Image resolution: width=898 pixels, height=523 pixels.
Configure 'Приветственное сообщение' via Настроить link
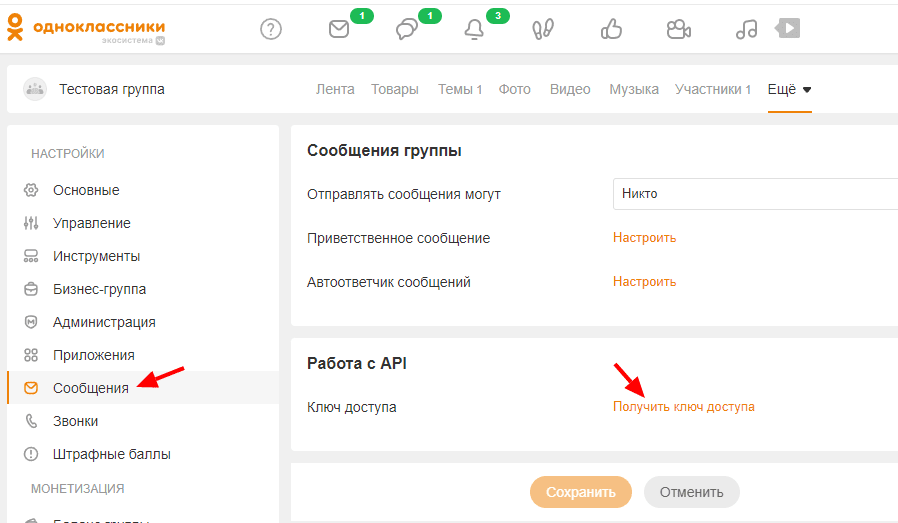(644, 238)
